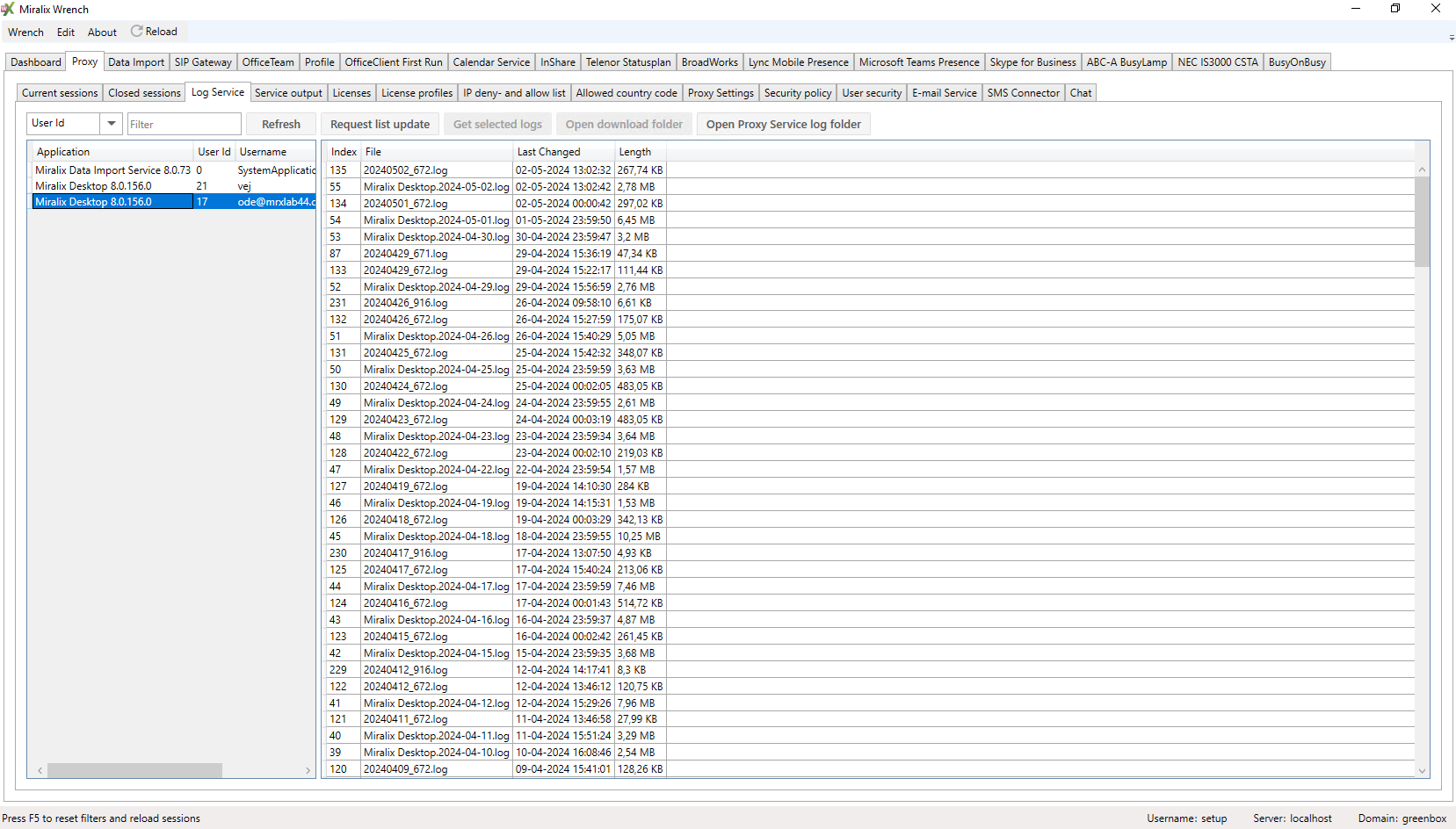Click Request list update button
Screen dimensions: 1456x829
380,125
